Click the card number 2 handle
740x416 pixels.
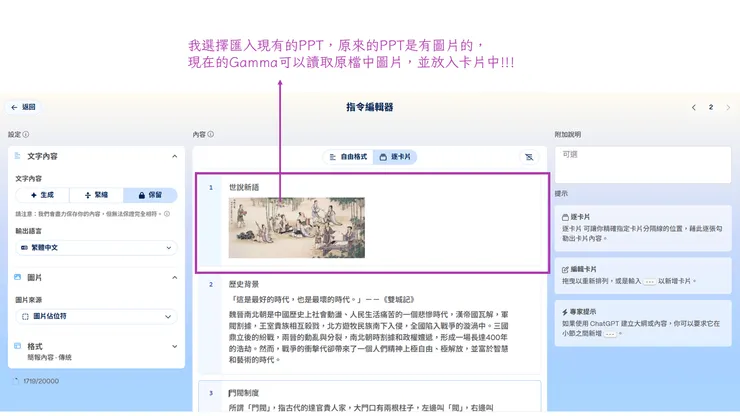pos(211,284)
